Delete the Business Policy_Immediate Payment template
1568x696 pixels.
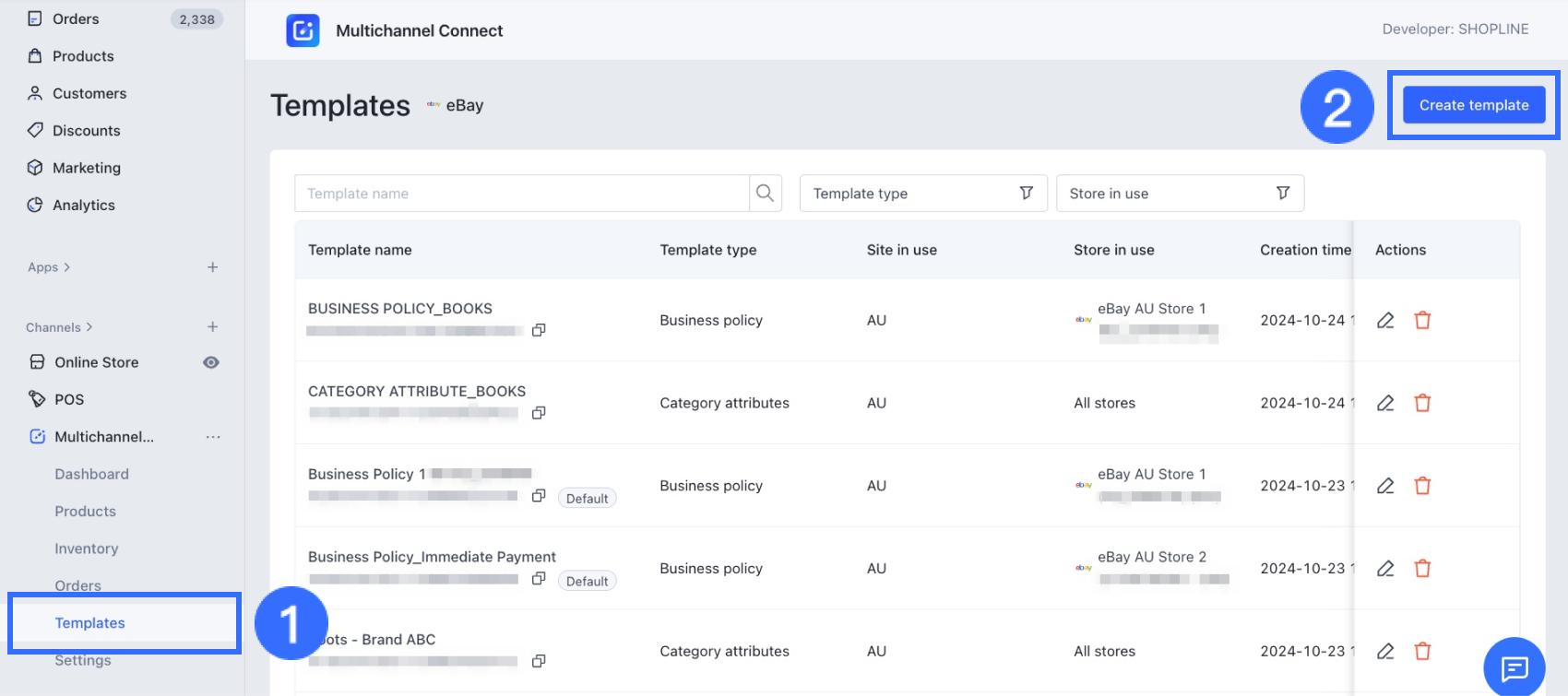pos(1422,569)
